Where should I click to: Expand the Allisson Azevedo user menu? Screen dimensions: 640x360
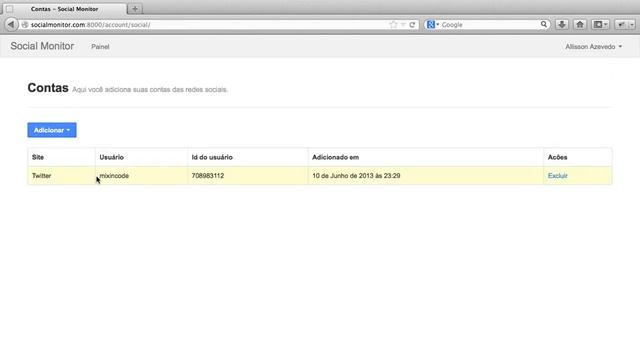pos(593,47)
